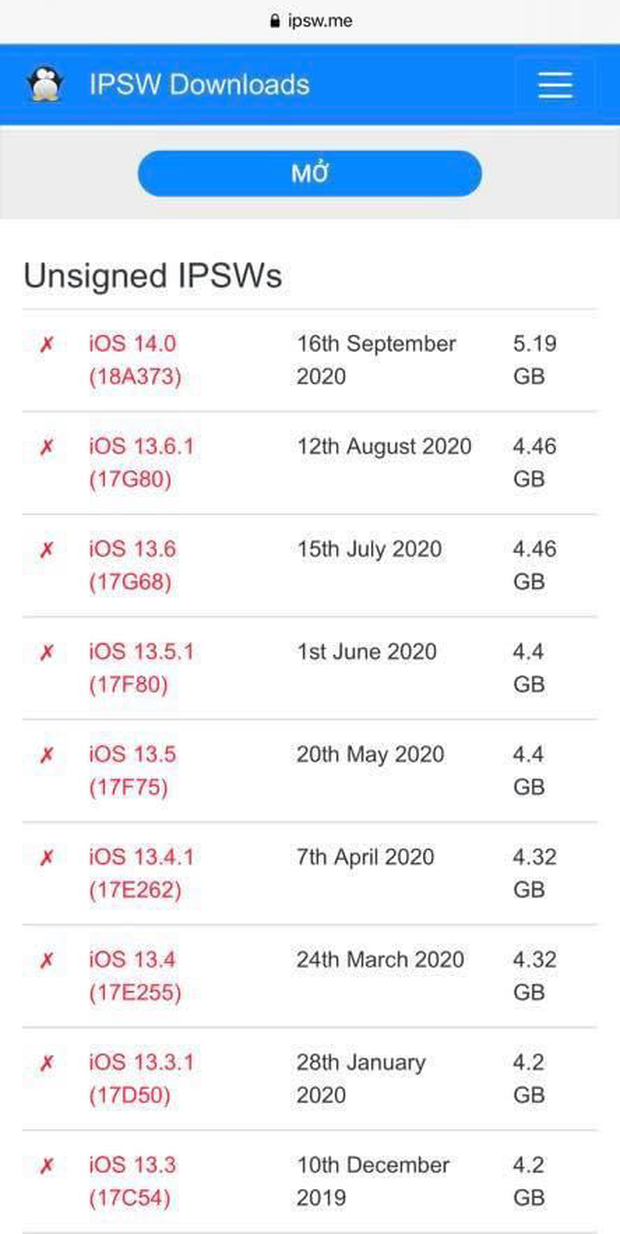Click the red X beside iOS 13.6.1
The width and height of the screenshot is (620, 1234).
(46, 448)
